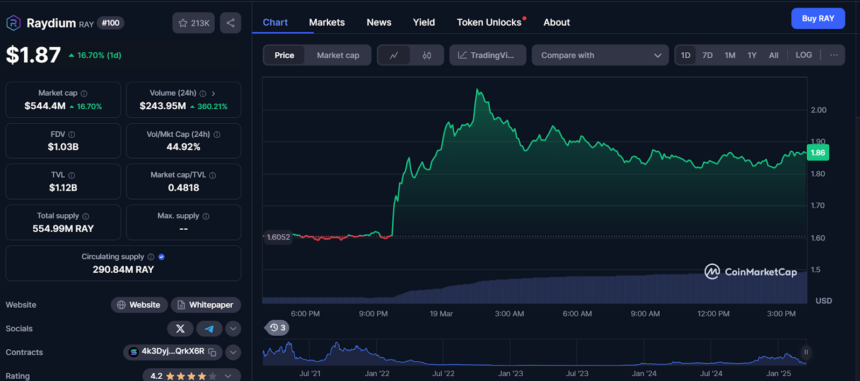Click TVL info icon
Image resolution: width=860 pixels, height=381 pixels.
click(71, 175)
